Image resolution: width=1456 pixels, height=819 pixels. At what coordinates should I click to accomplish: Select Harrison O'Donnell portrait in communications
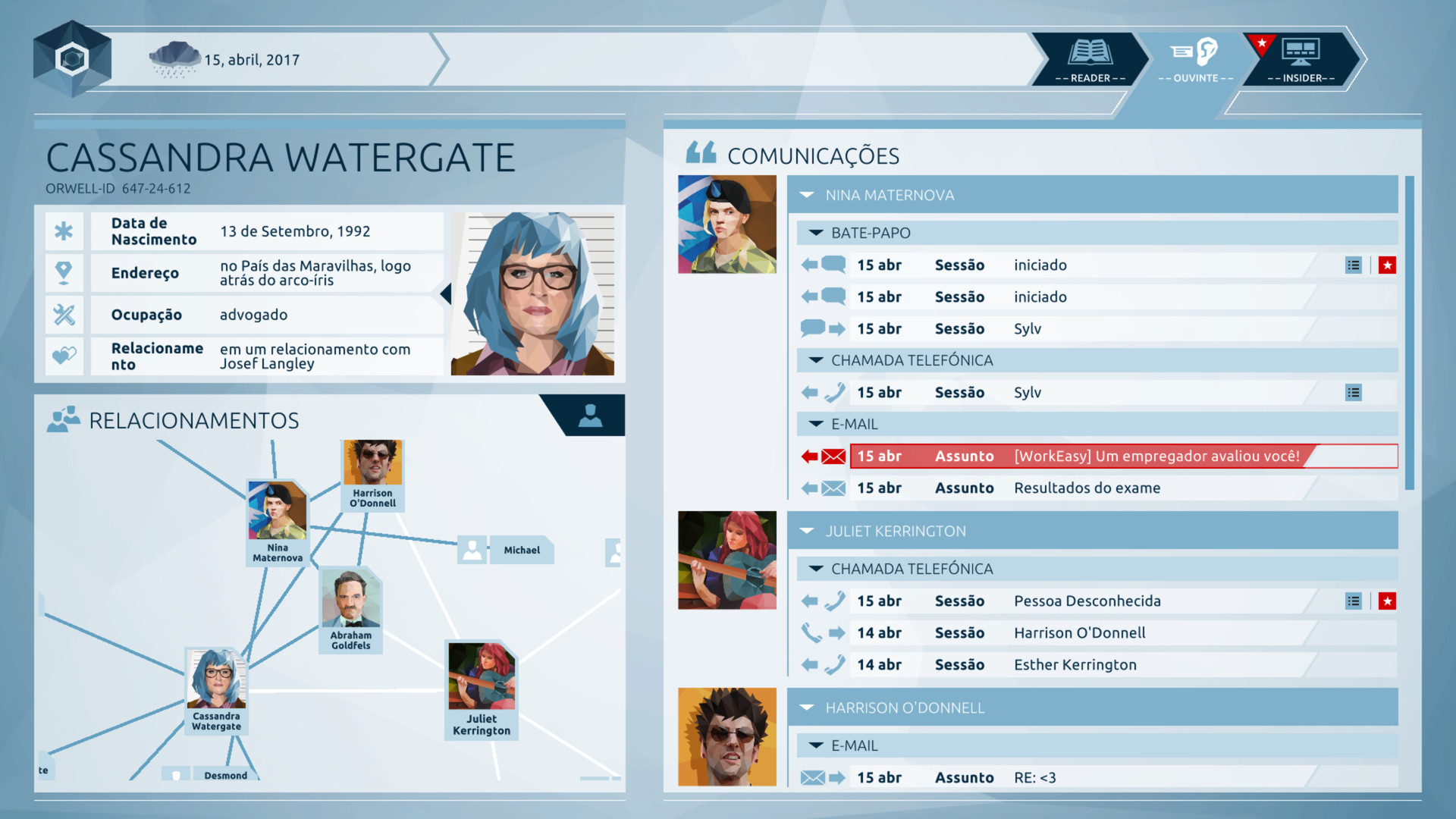(727, 736)
